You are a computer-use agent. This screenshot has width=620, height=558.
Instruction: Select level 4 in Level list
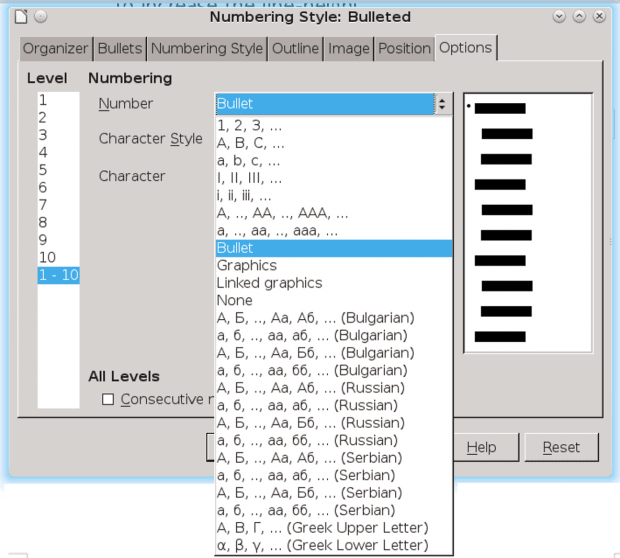click(x=59, y=153)
